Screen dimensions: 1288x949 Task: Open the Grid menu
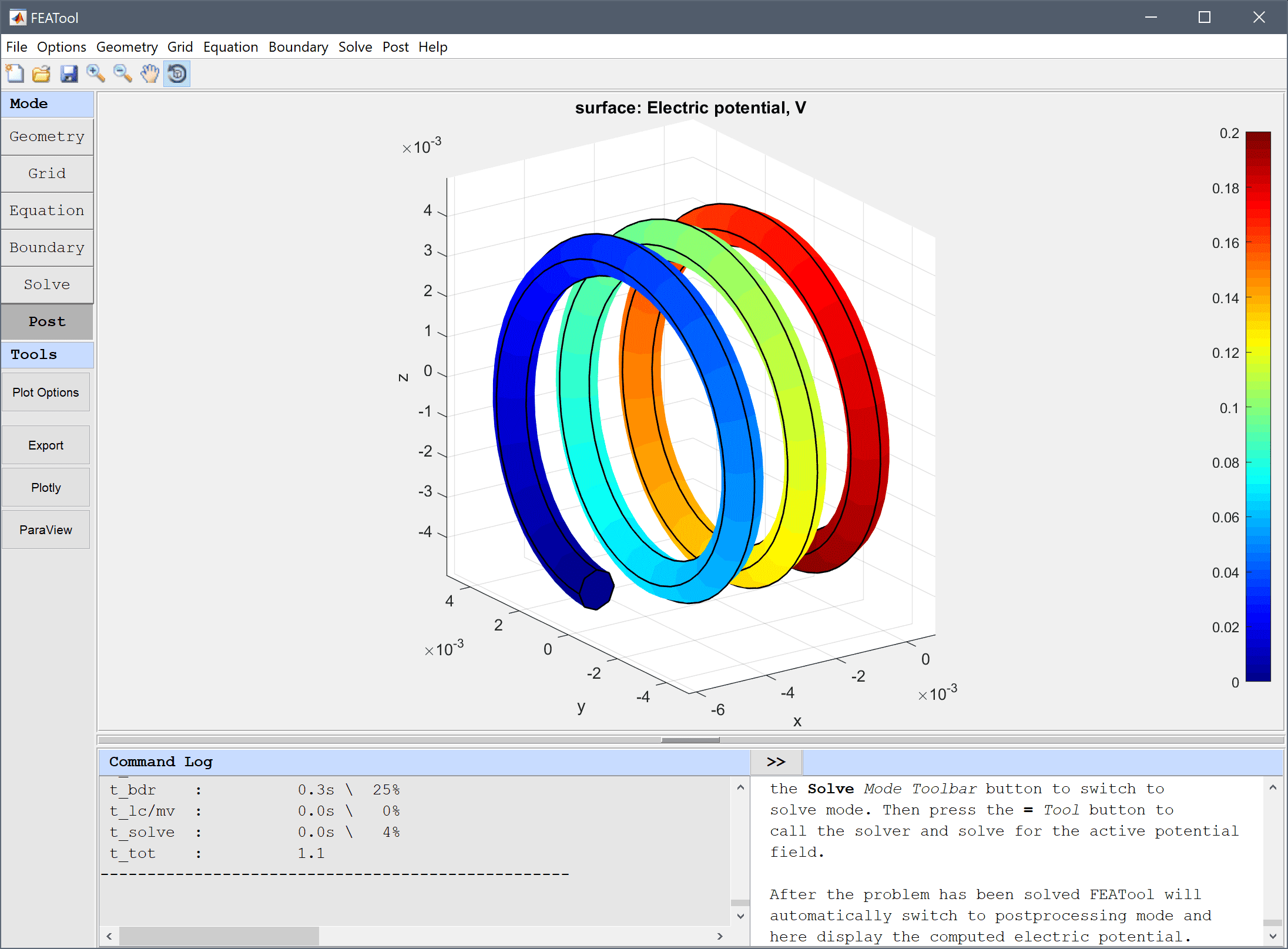pyautogui.click(x=180, y=47)
